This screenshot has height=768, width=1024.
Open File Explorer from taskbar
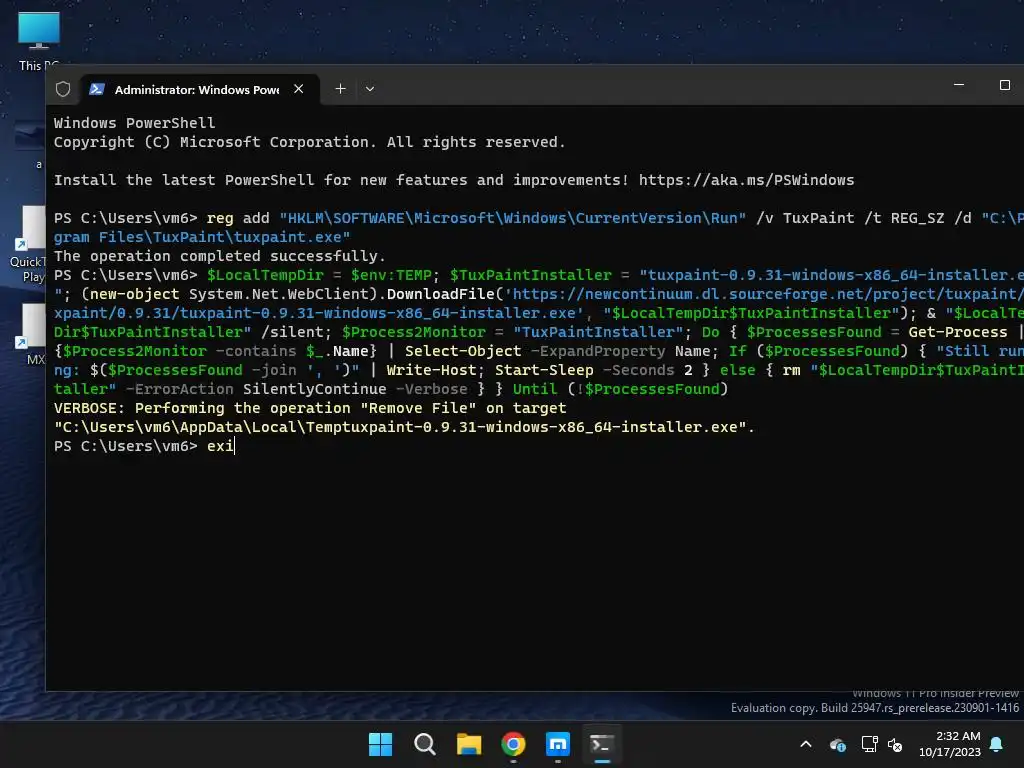(x=469, y=744)
